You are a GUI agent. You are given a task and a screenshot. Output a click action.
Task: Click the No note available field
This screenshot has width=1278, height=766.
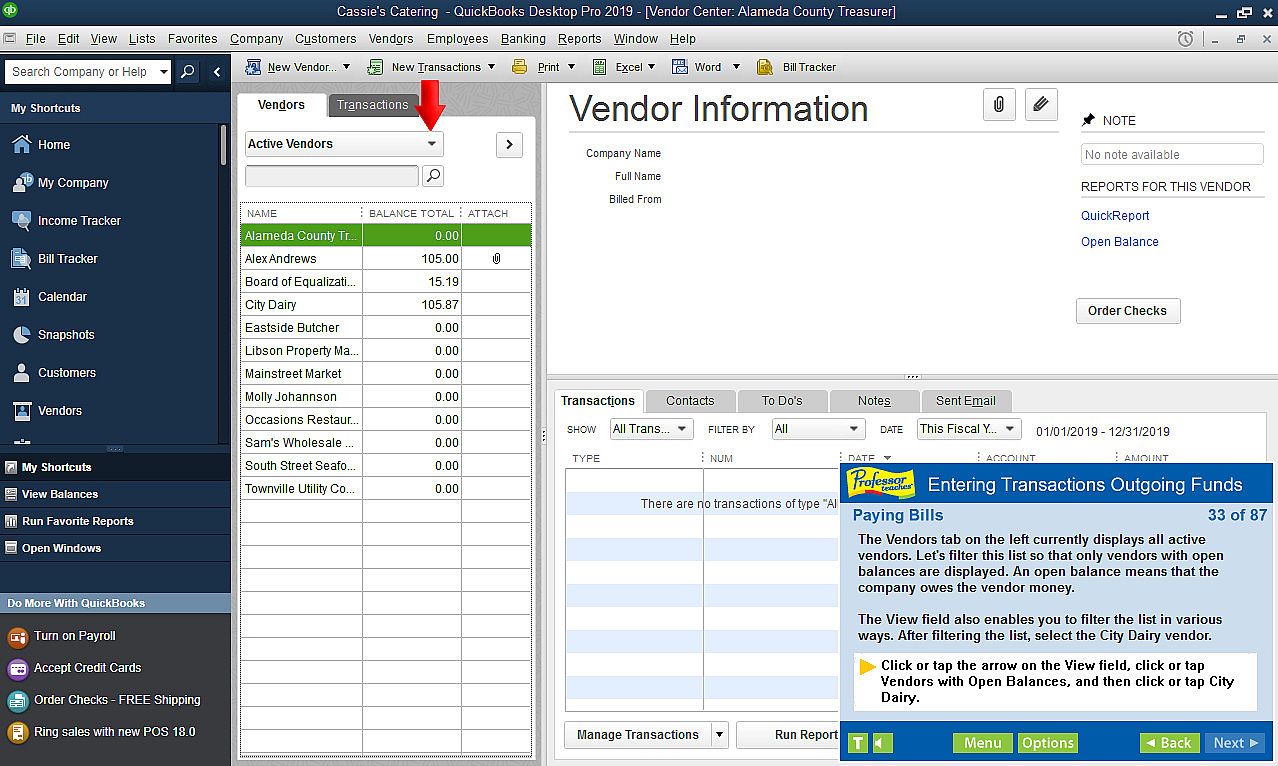(x=1172, y=155)
